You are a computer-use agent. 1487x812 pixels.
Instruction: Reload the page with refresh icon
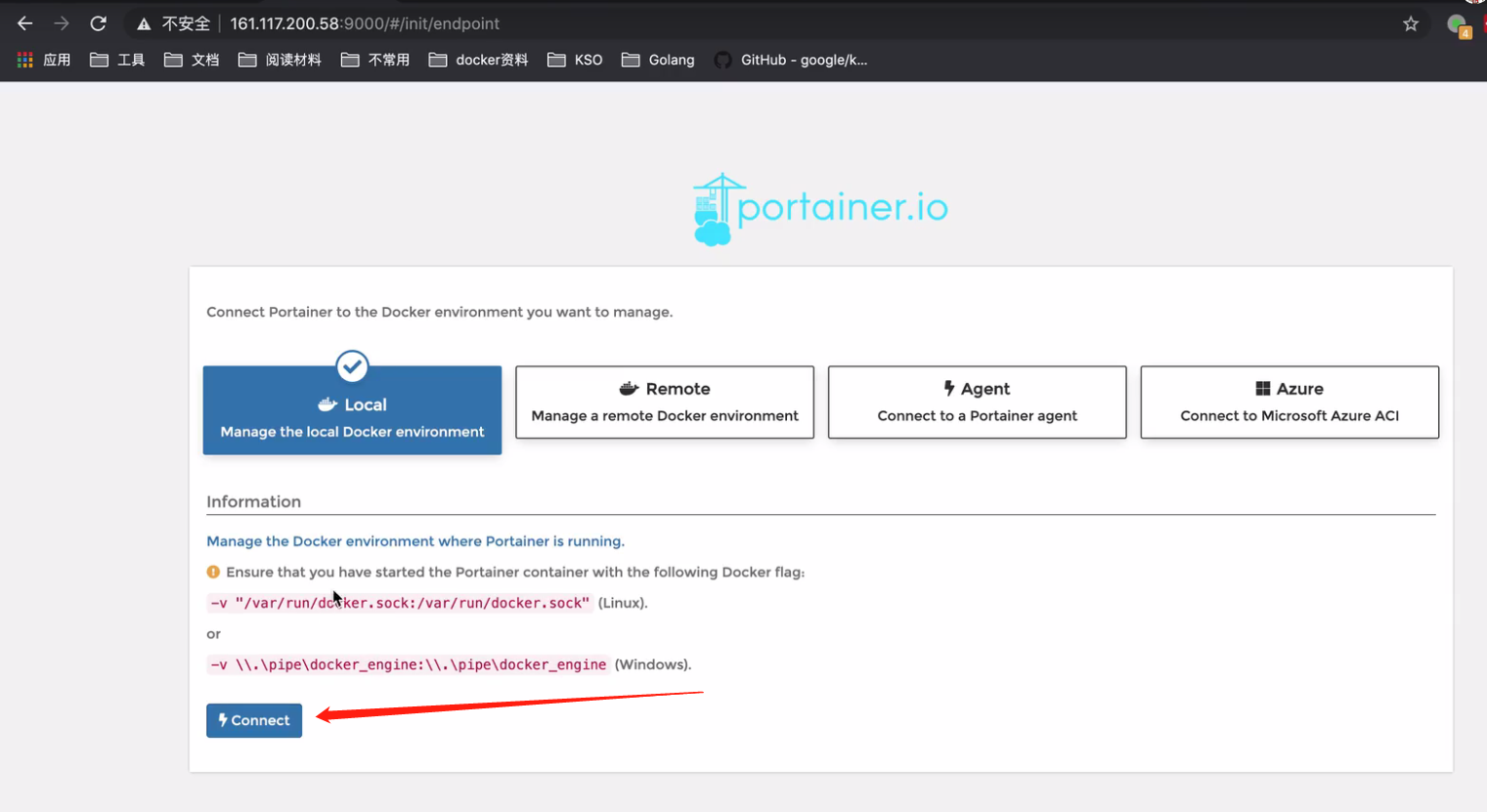point(98,23)
